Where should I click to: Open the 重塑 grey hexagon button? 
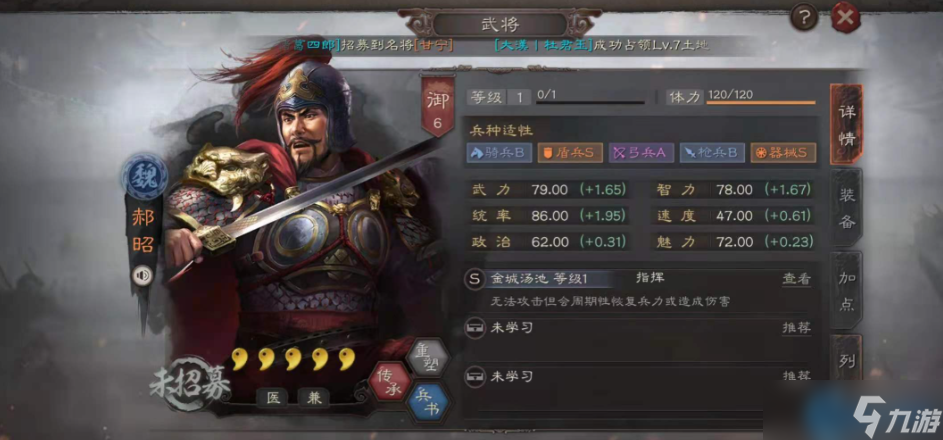[426, 358]
